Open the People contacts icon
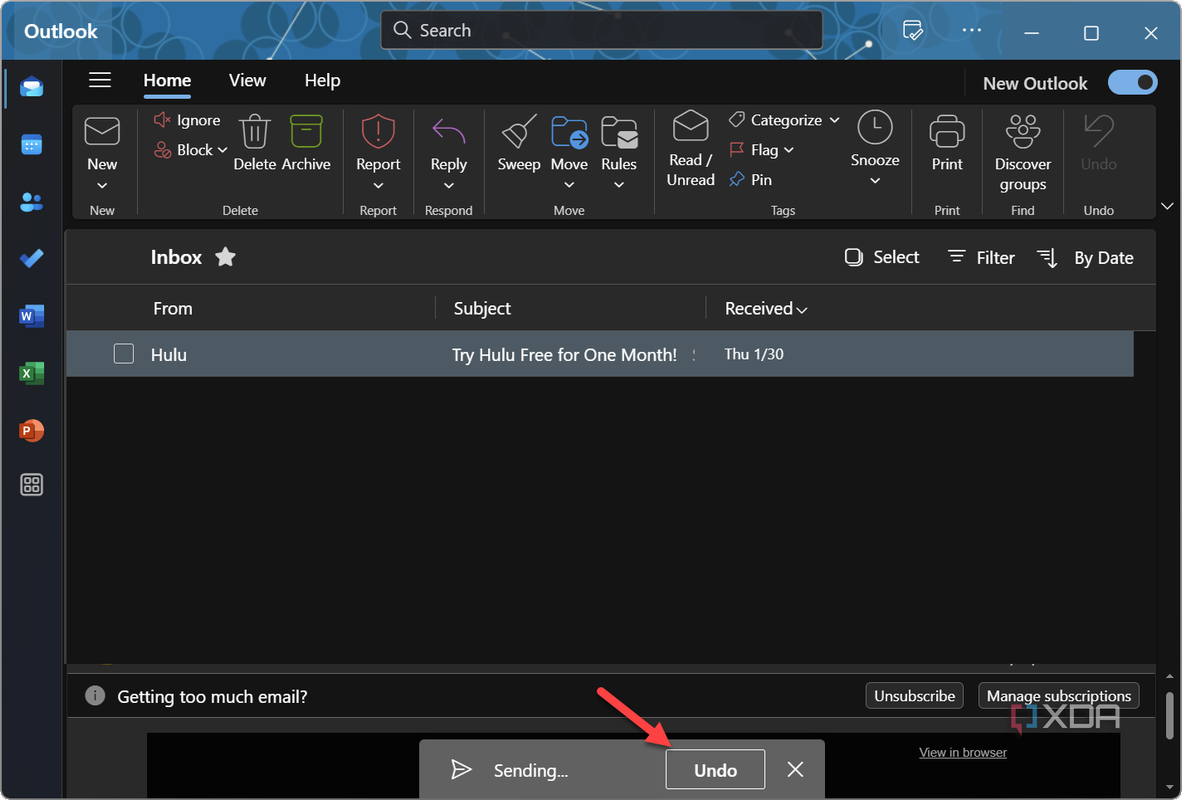1182x800 pixels. point(32,202)
